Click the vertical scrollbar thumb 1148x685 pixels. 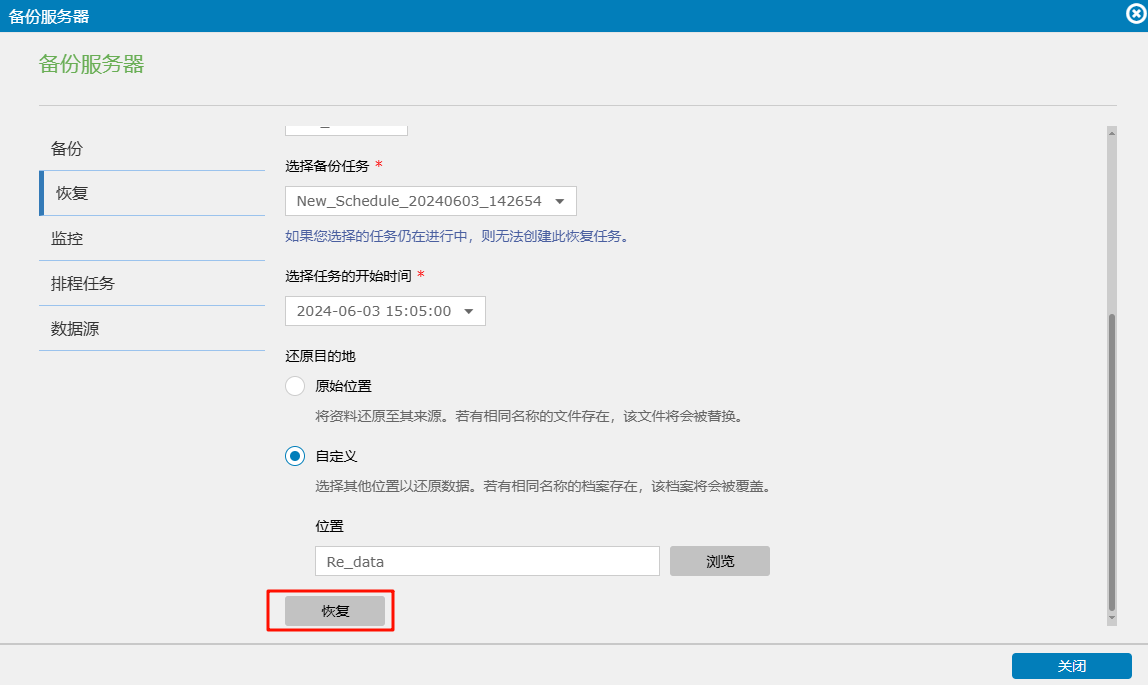(x=1111, y=460)
